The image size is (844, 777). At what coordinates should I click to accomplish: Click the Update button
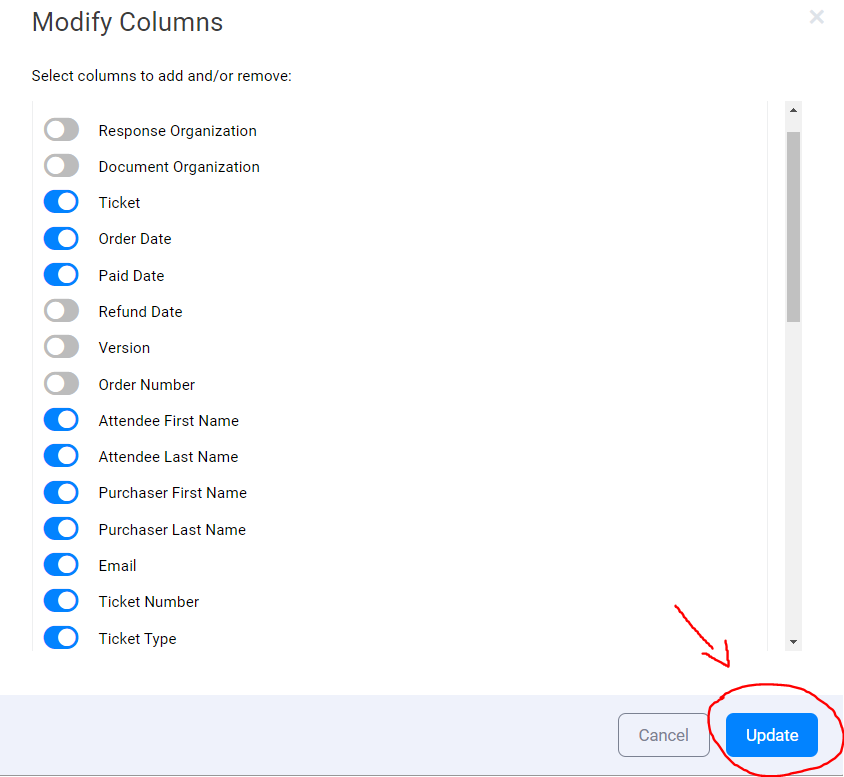coord(771,734)
